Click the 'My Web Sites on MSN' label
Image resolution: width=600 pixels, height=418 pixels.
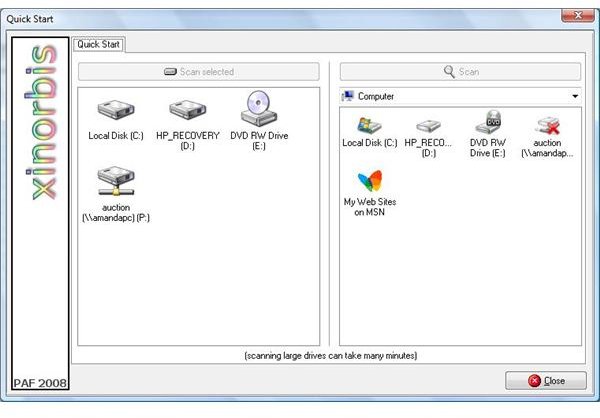click(370, 207)
